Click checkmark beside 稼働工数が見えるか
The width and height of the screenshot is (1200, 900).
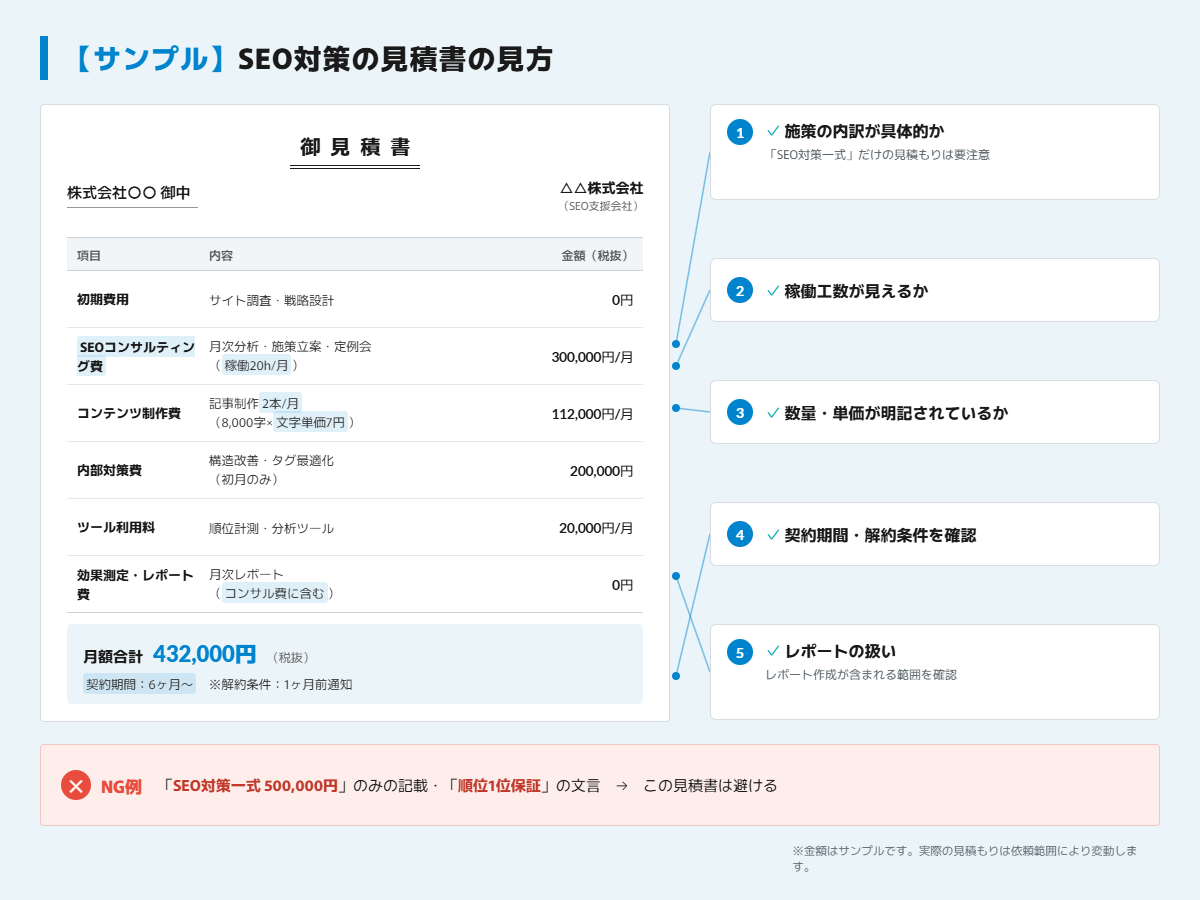(773, 291)
